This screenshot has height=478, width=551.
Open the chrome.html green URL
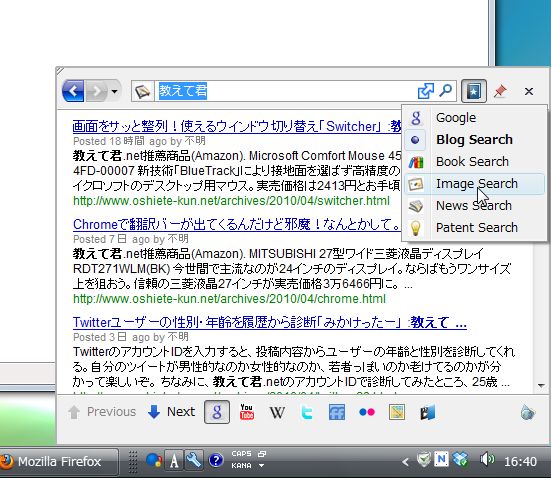[x=229, y=299]
